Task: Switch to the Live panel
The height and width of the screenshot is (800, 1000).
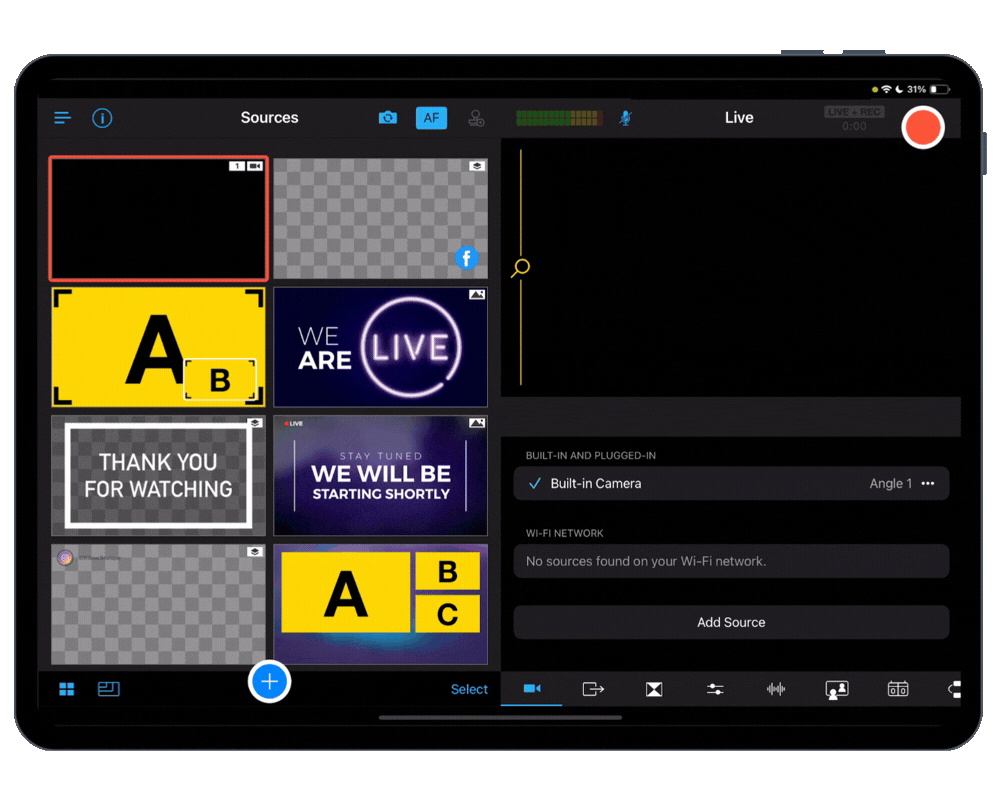Action: point(738,117)
